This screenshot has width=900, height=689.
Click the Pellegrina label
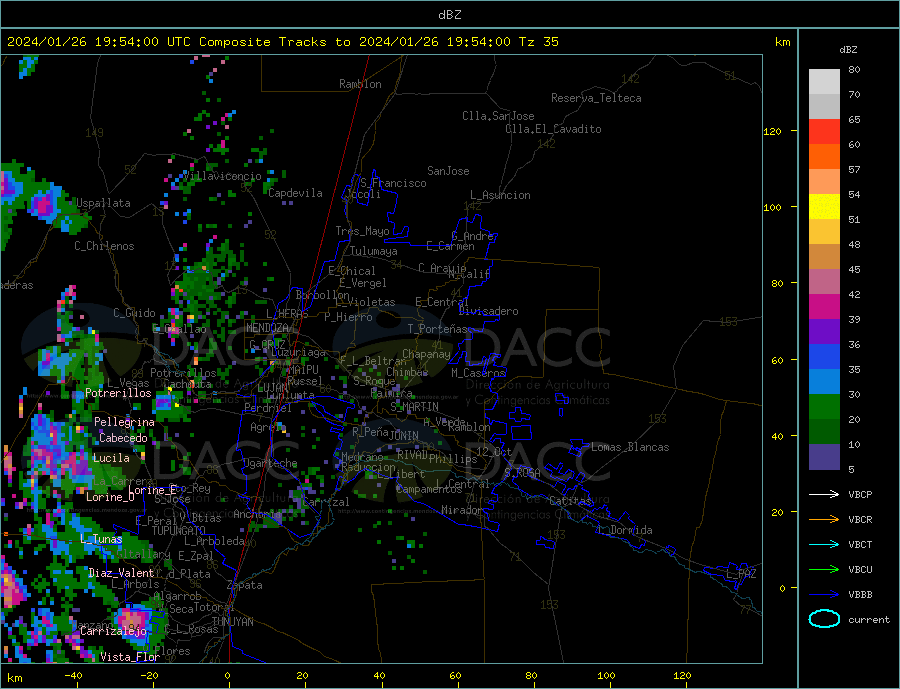tap(125, 422)
